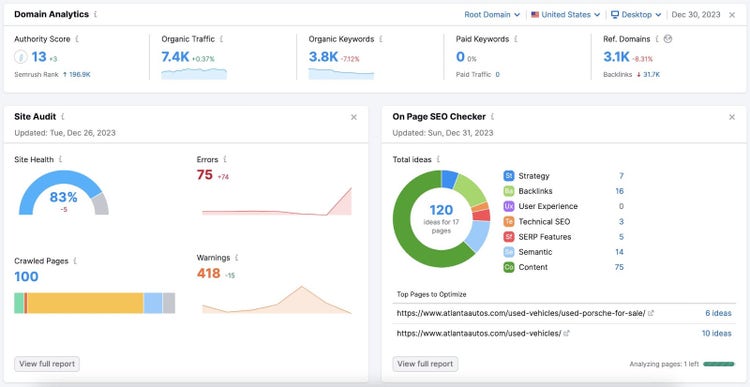Click the Organic Keywords 3.8K value
Screen dimensions: 750x387
click(x=323, y=57)
